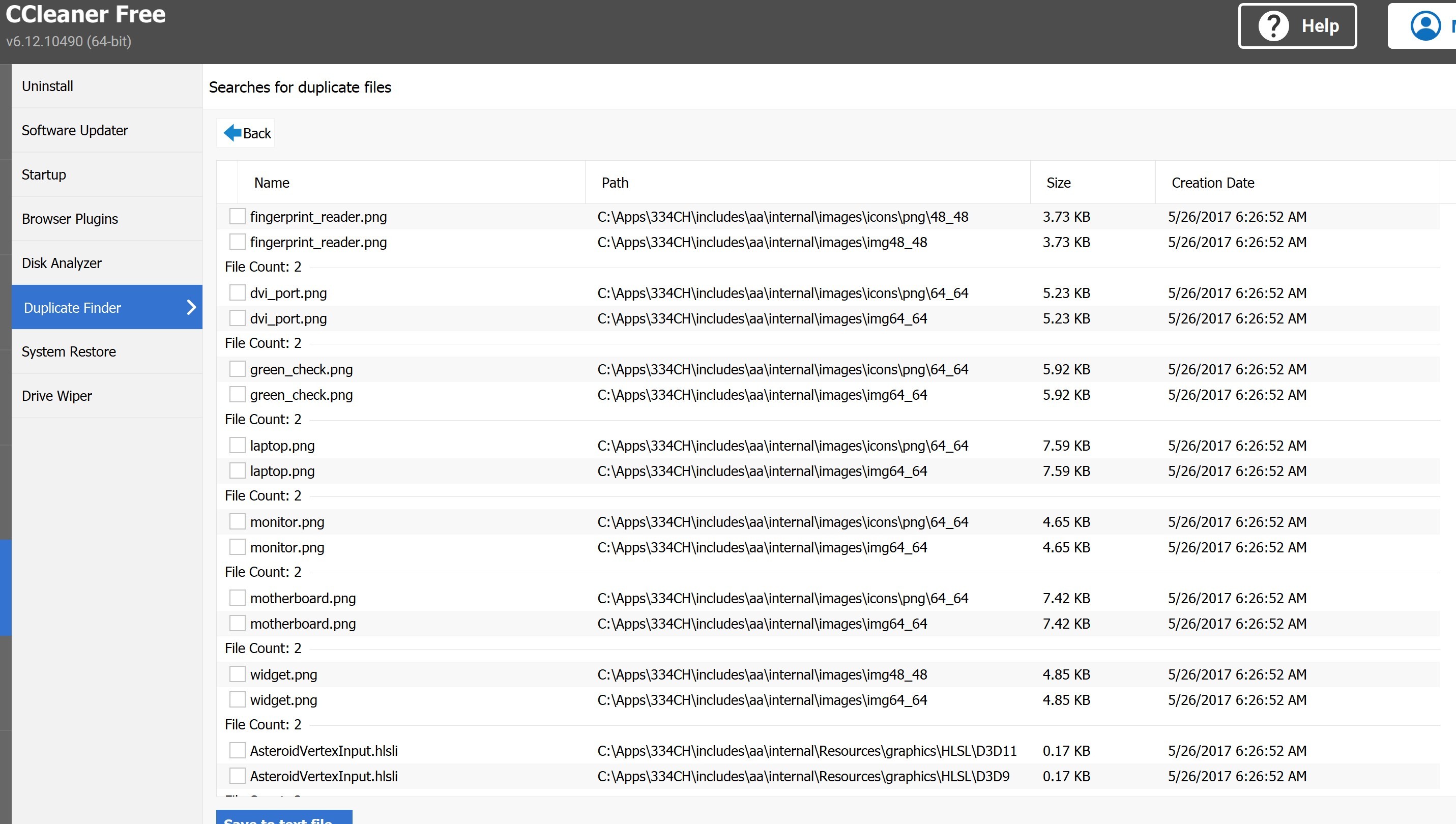
Task: Tick motherboard.png in img64_64 folder
Action: (237, 623)
